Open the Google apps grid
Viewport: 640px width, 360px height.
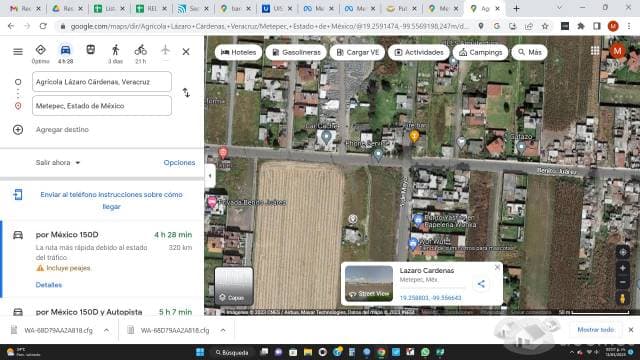click(595, 51)
